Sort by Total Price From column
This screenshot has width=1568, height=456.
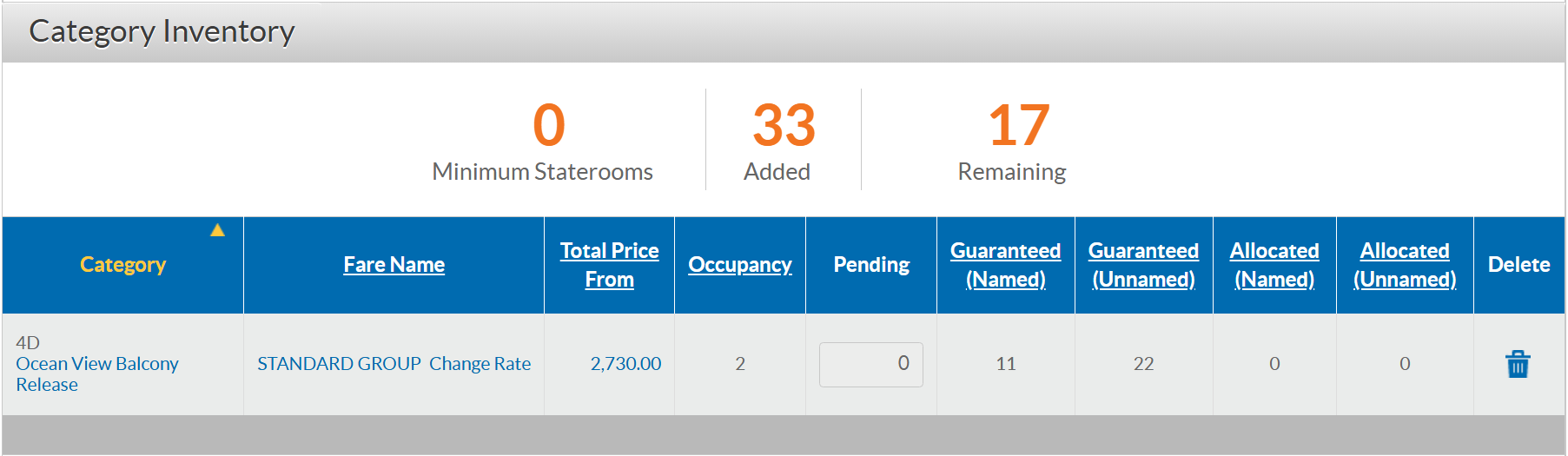click(x=609, y=265)
